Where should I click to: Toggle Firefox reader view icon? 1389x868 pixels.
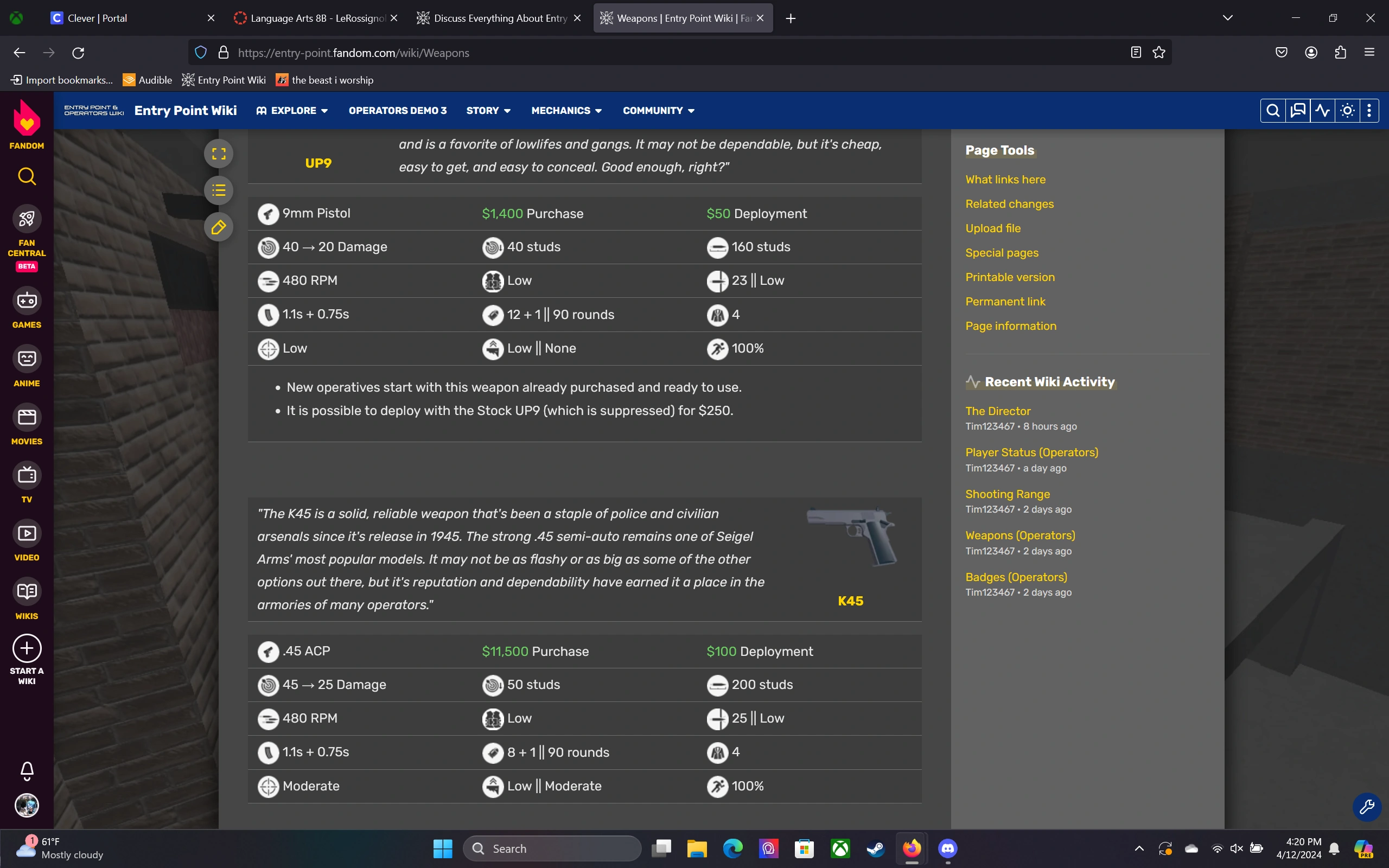(1135, 52)
